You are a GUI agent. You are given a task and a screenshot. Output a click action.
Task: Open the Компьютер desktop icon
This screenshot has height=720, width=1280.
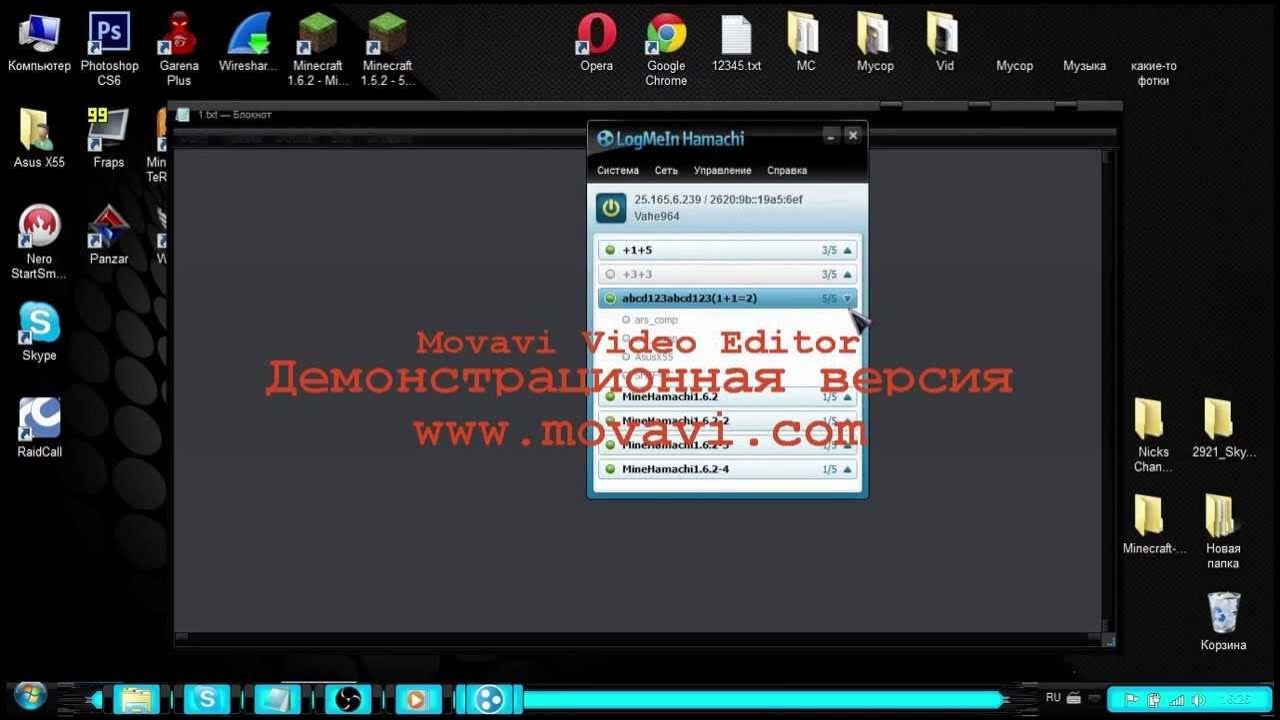tap(40, 44)
